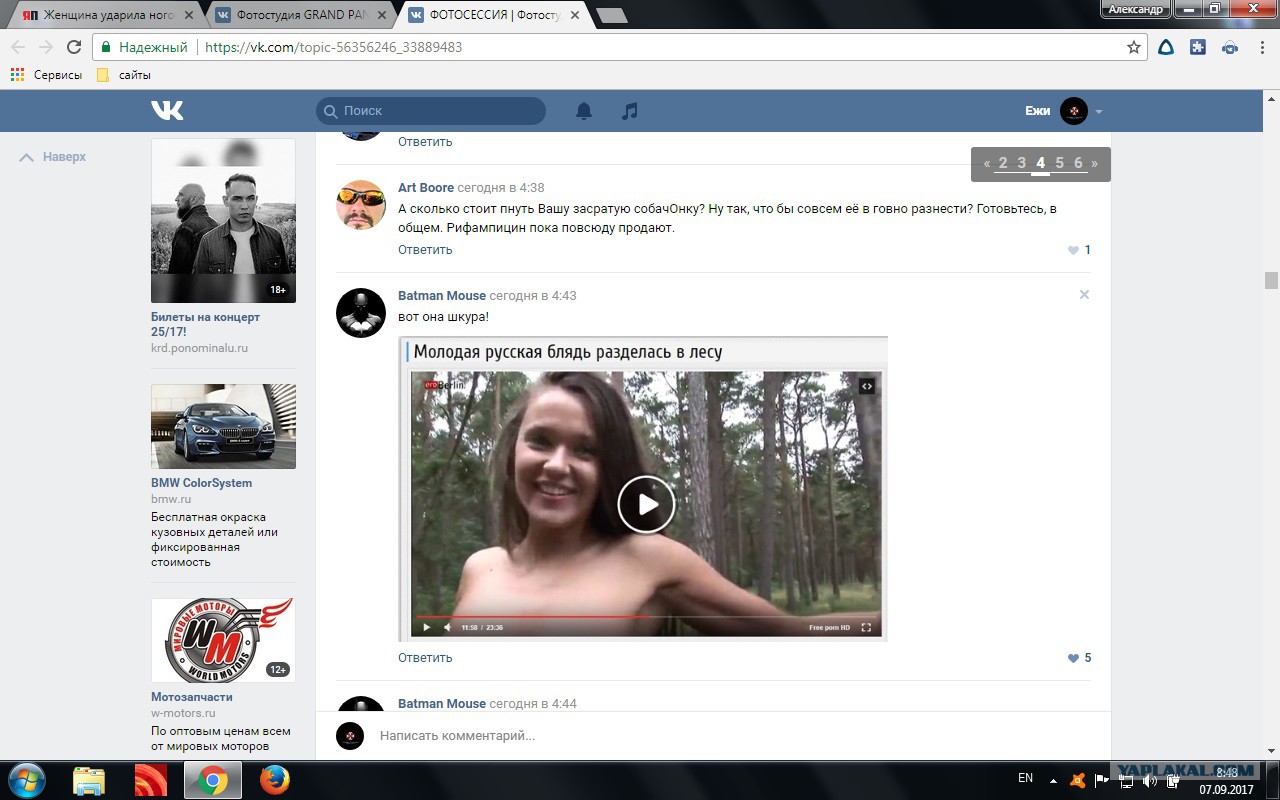Open BMW ColorSystem ad link
Screen dimensions: 1280x800
(x=201, y=483)
